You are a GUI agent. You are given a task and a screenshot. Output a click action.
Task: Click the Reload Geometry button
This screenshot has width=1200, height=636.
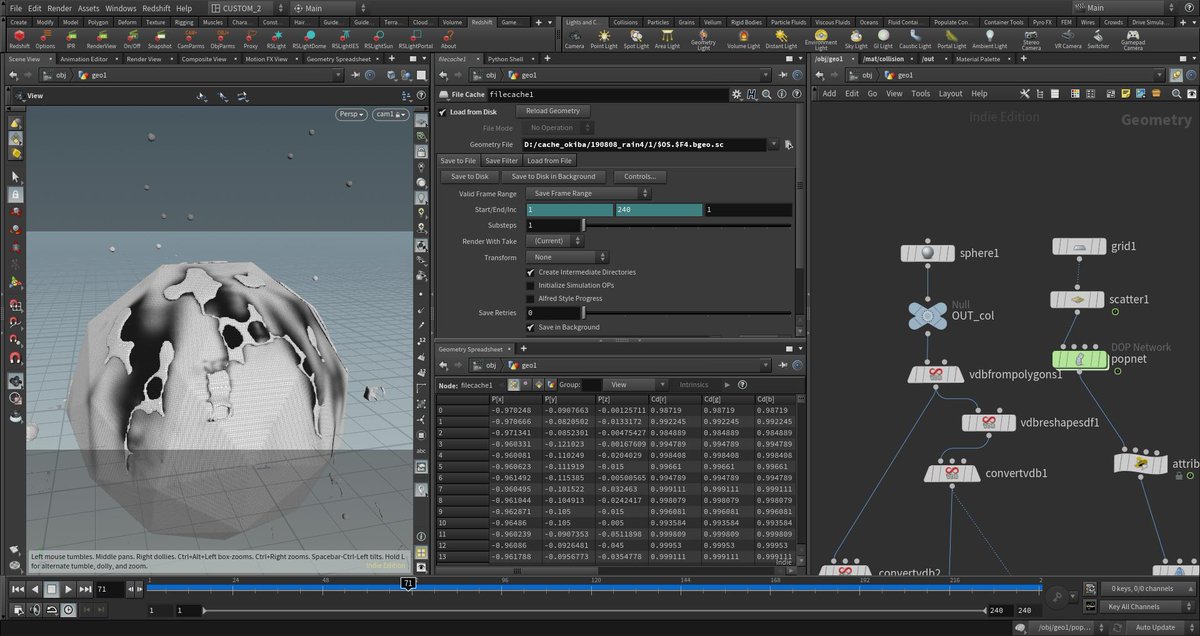[553, 111]
